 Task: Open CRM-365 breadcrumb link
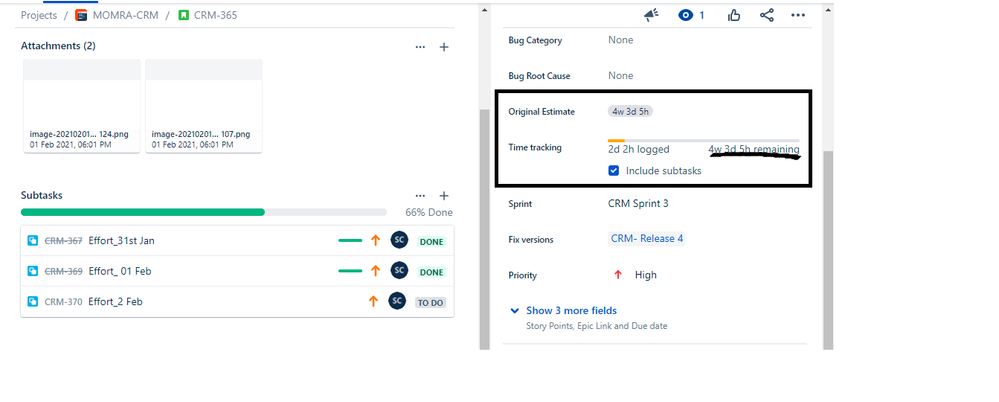point(215,15)
